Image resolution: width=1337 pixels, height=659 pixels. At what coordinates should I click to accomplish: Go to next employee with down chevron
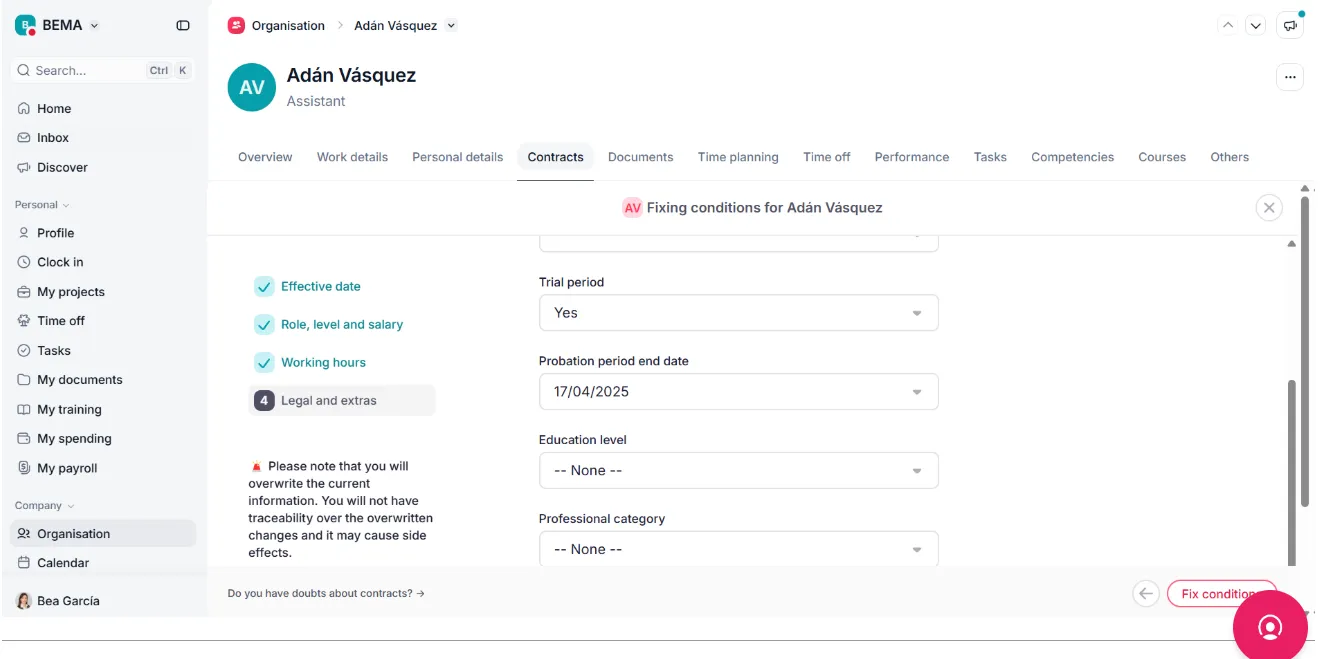point(1256,26)
